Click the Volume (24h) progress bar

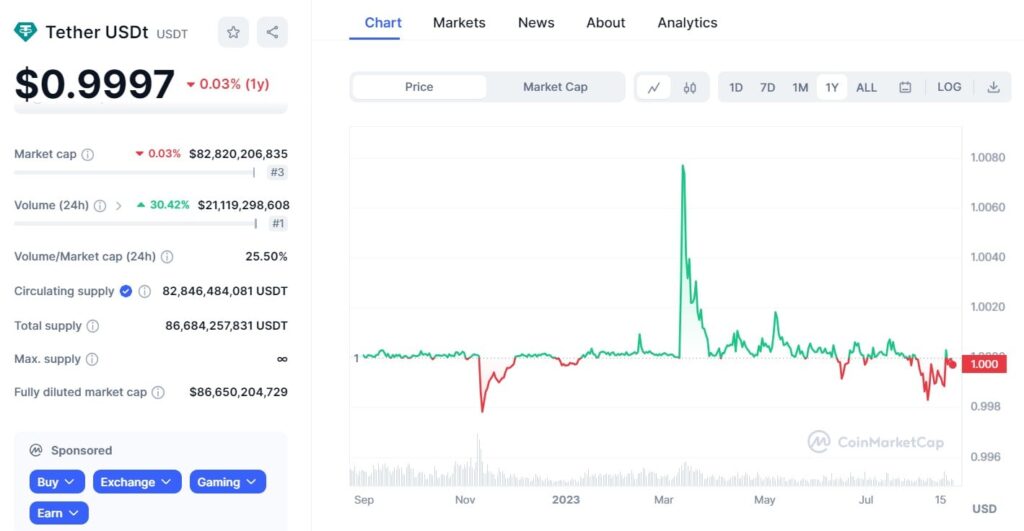coord(135,223)
